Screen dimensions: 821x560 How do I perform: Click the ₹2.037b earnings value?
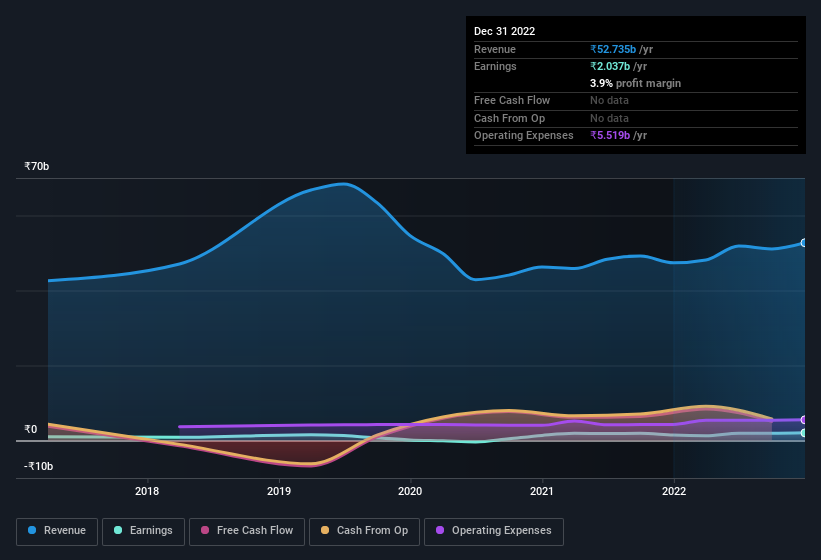tap(610, 66)
